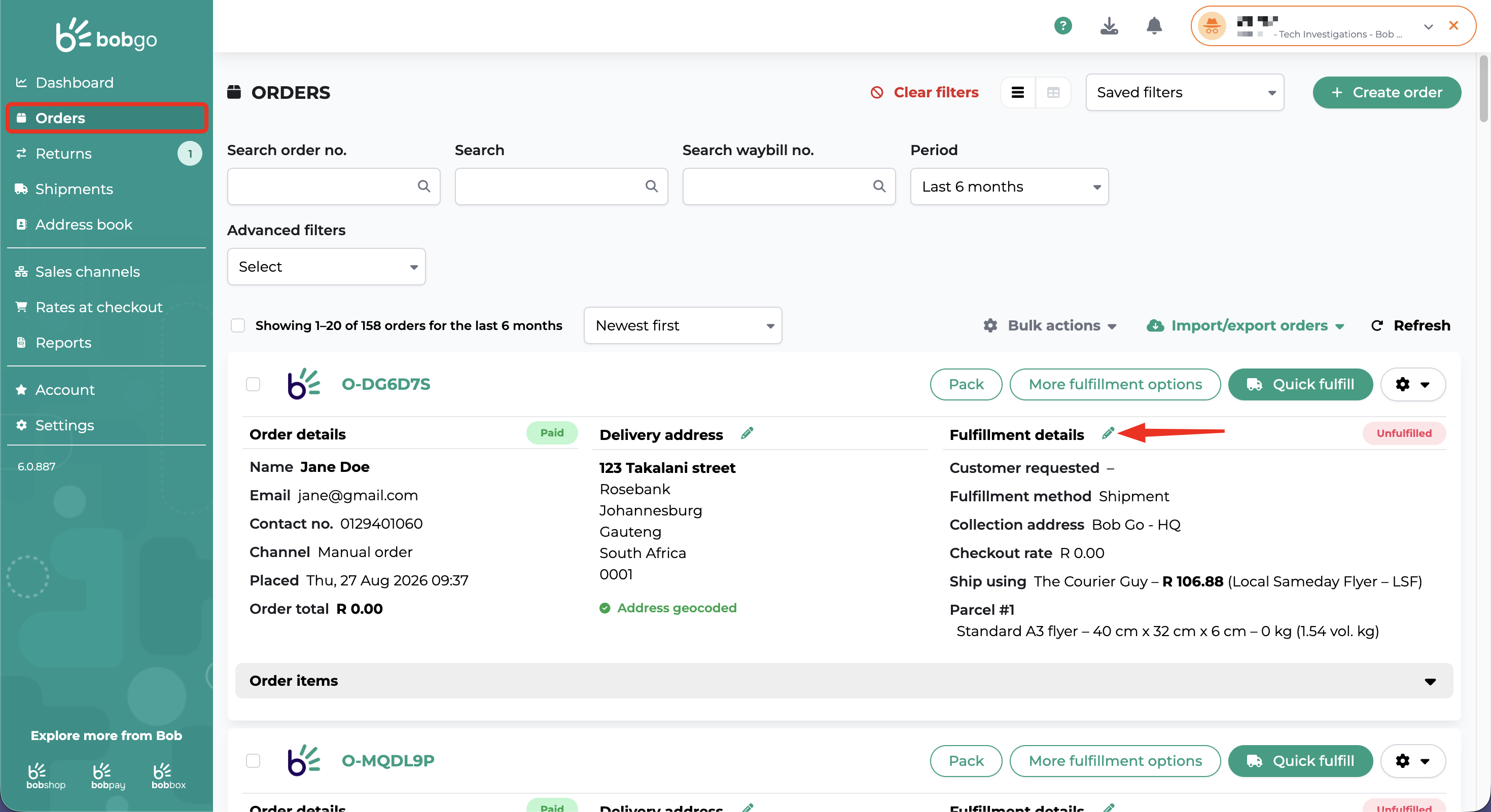Expand the account switcher chevron
The height and width of the screenshot is (812, 1491).
(x=1428, y=26)
